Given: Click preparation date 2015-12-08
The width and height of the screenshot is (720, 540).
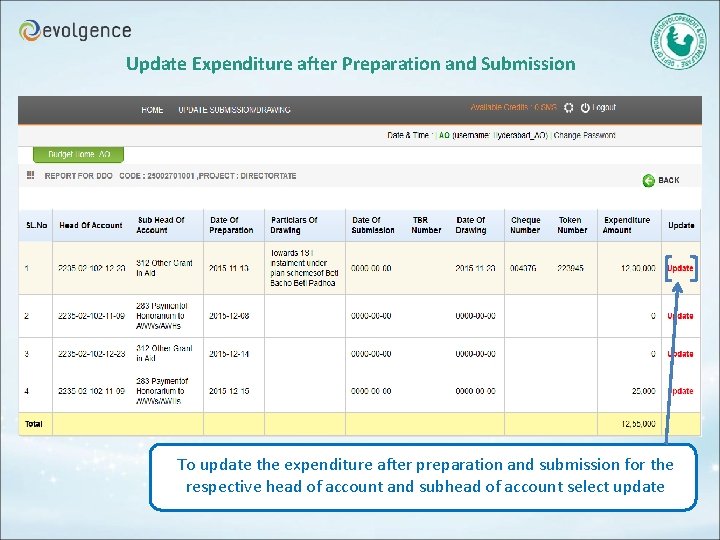Looking at the screenshot, I should coord(229,316).
